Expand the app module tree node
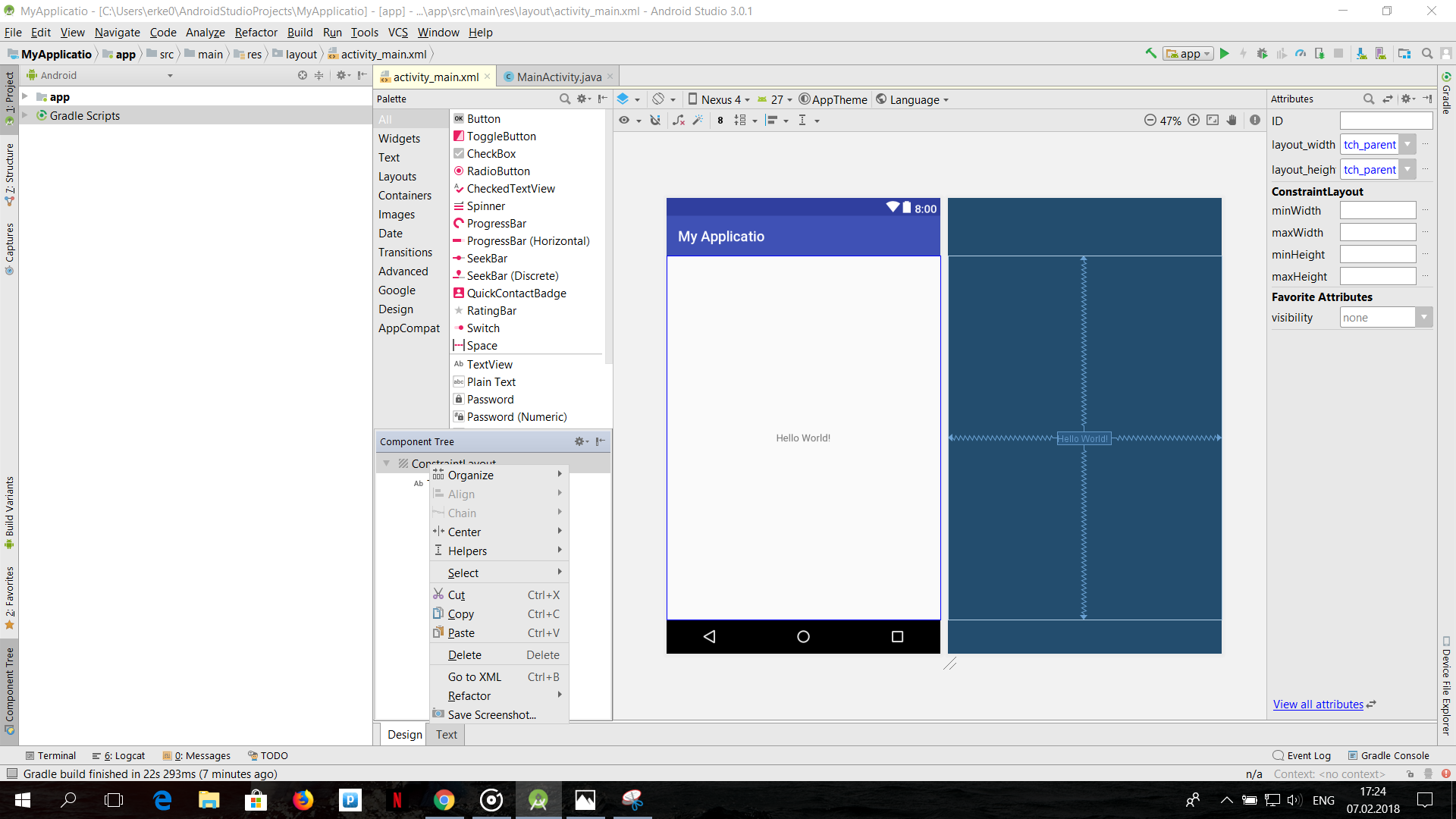Image resolution: width=1456 pixels, height=819 pixels. tap(25, 97)
